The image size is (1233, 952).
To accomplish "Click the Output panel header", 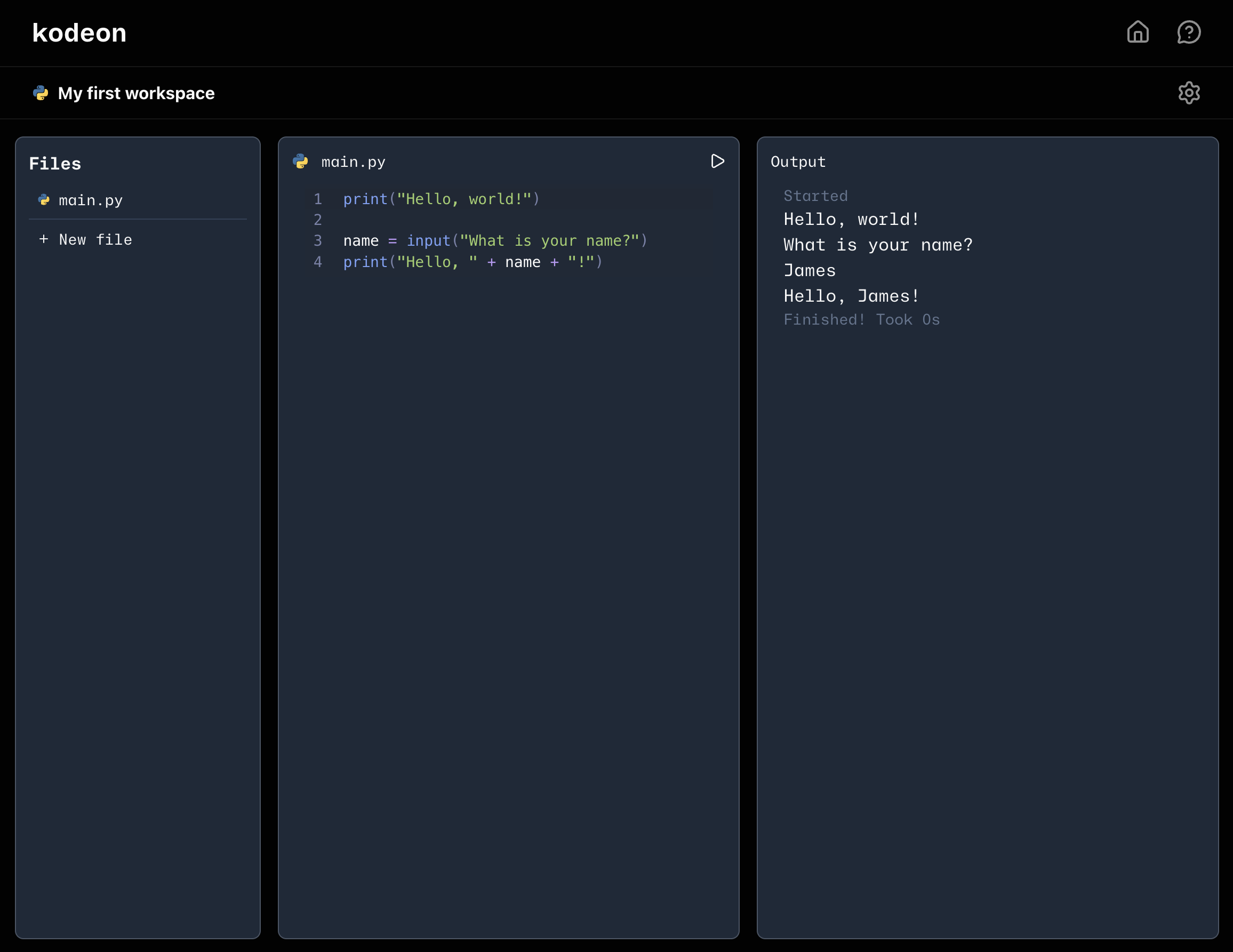I will click(797, 162).
